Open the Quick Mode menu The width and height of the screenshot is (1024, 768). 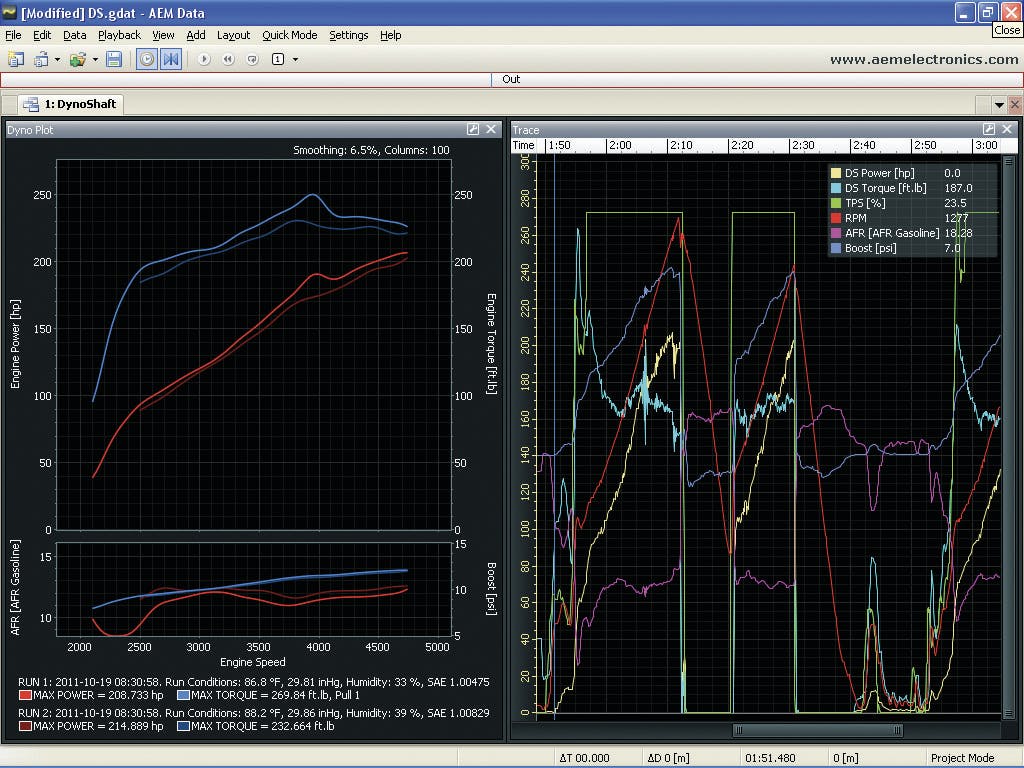pyautogui.click(x=289, y=35)
